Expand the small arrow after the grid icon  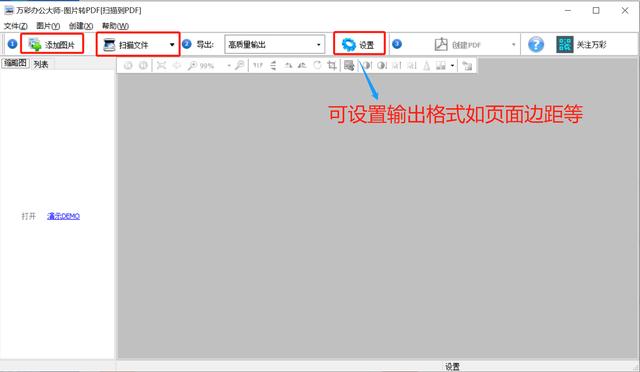tap(452, 66)
